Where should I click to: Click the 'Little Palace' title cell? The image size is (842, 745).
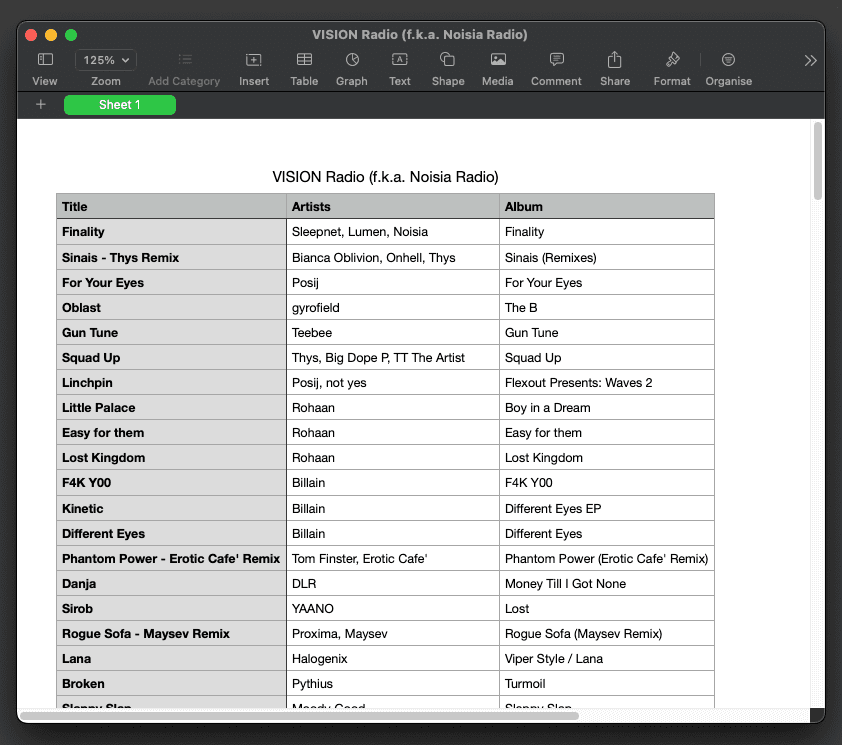click(x=171, y=407)
